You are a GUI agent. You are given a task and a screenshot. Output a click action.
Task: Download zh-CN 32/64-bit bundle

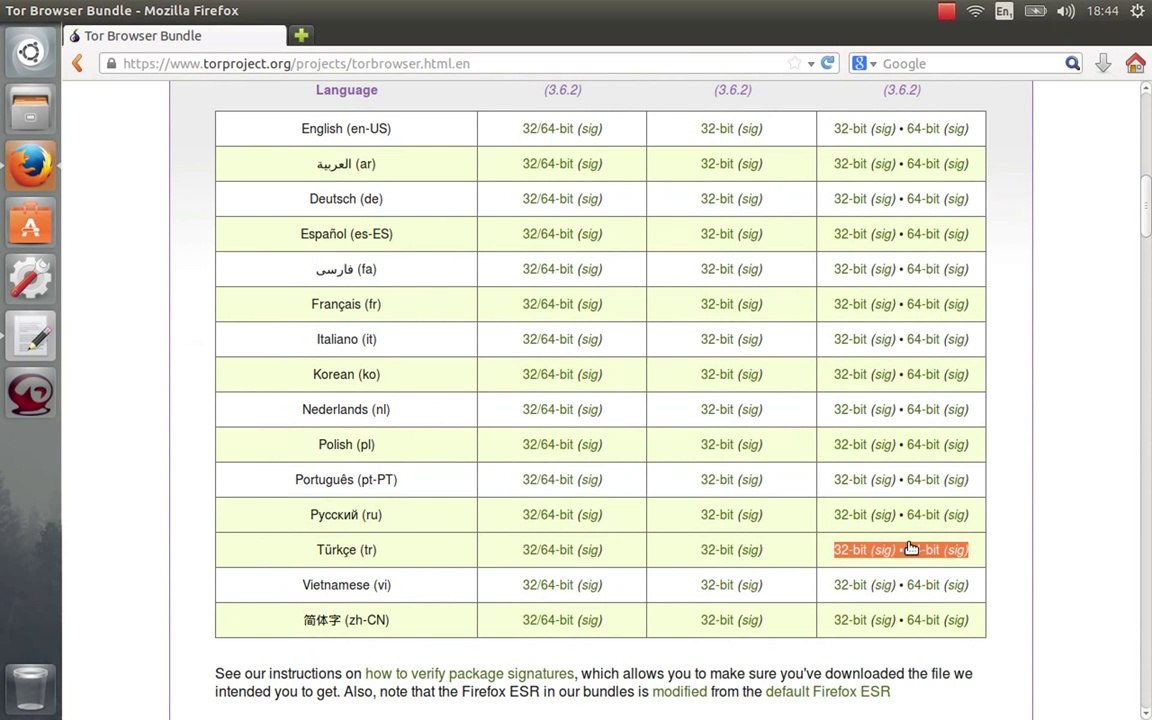[x=547, y=620]
